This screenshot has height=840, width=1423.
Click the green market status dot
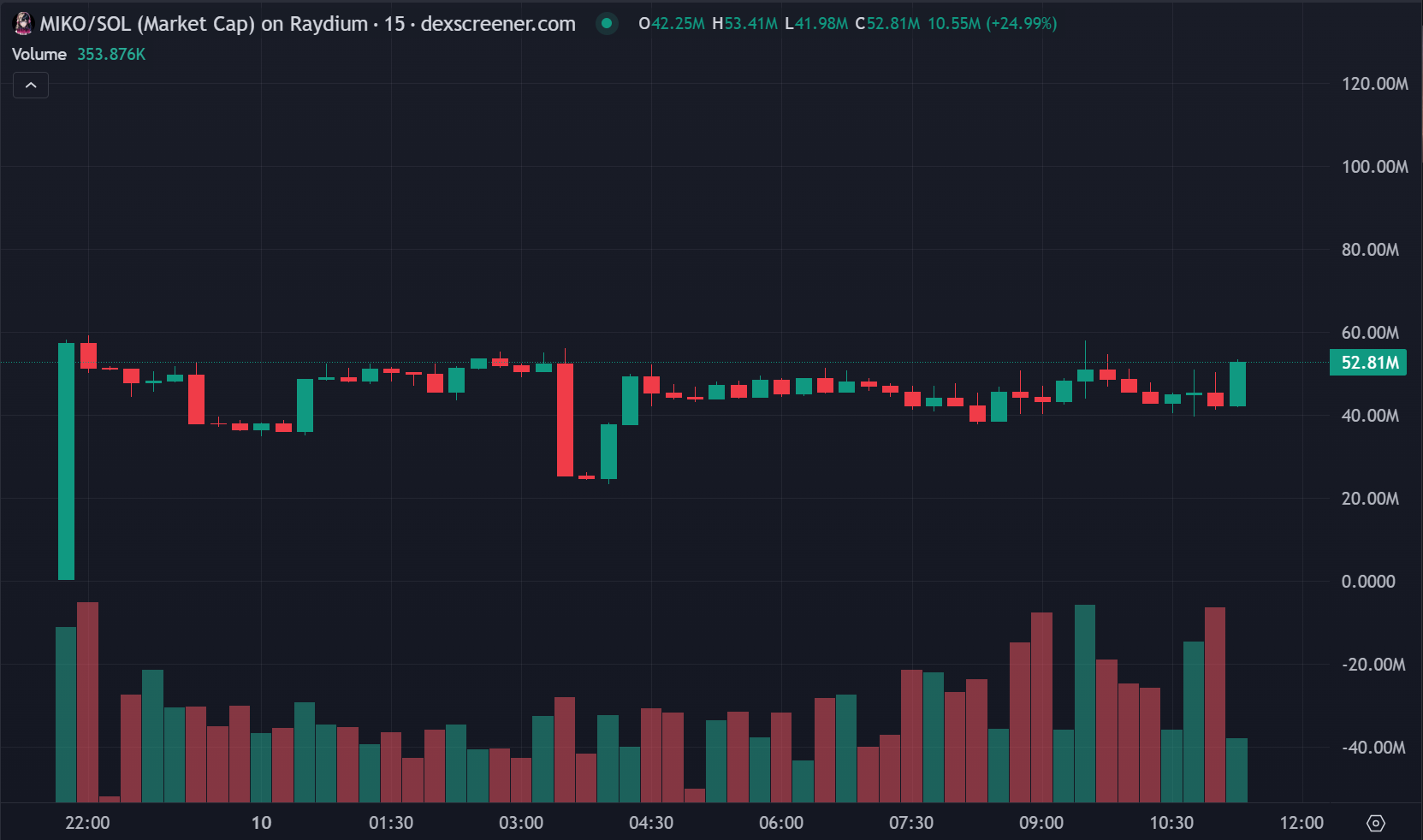607,24
